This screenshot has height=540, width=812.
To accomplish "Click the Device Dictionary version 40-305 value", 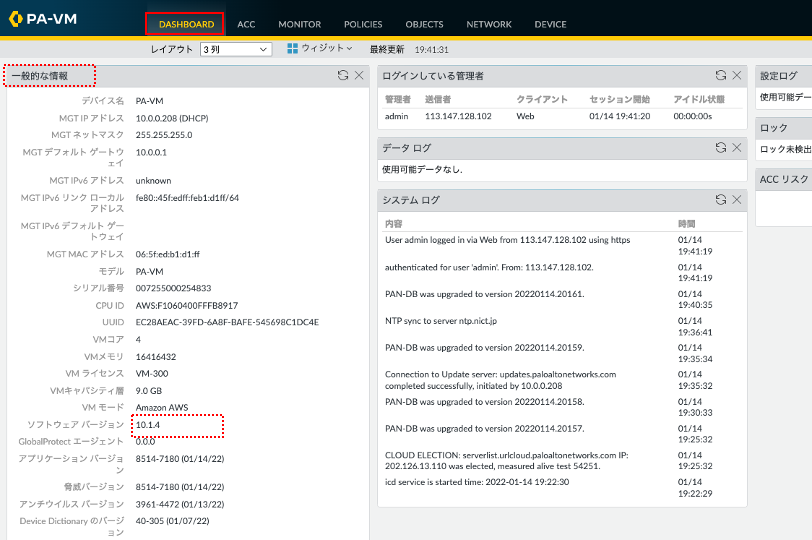I will pos(172,521).
